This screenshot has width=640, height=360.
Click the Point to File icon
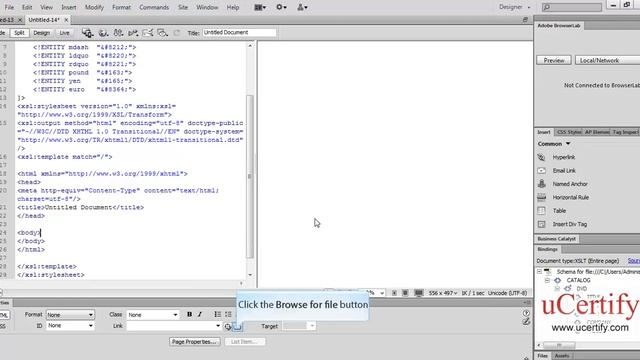pos(228,326)
